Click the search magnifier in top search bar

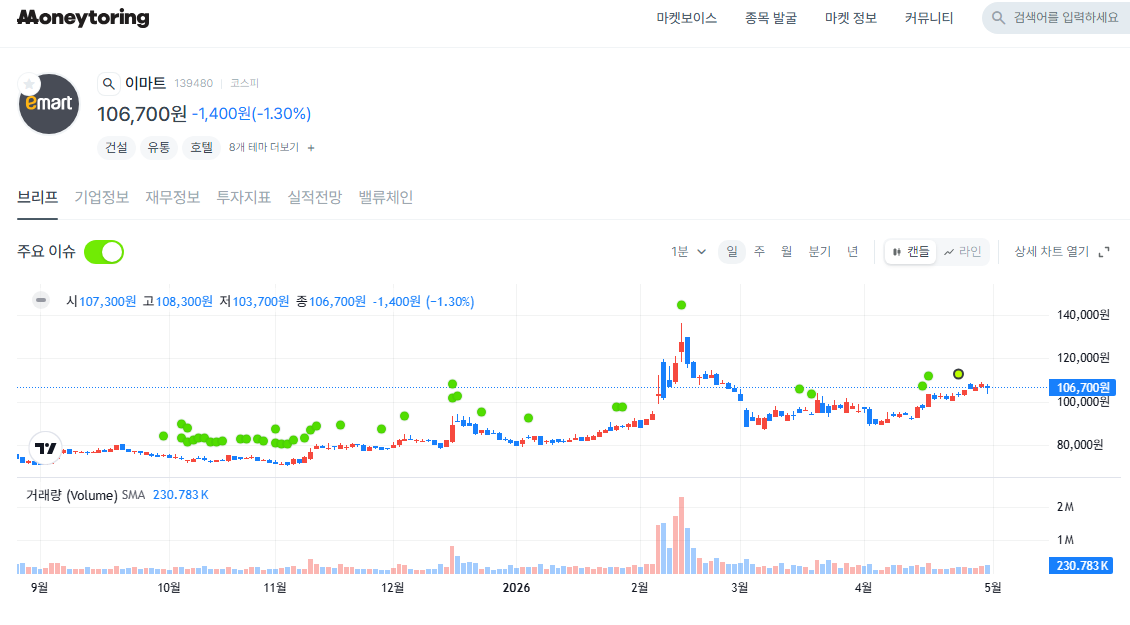click(x=998, y=18)
